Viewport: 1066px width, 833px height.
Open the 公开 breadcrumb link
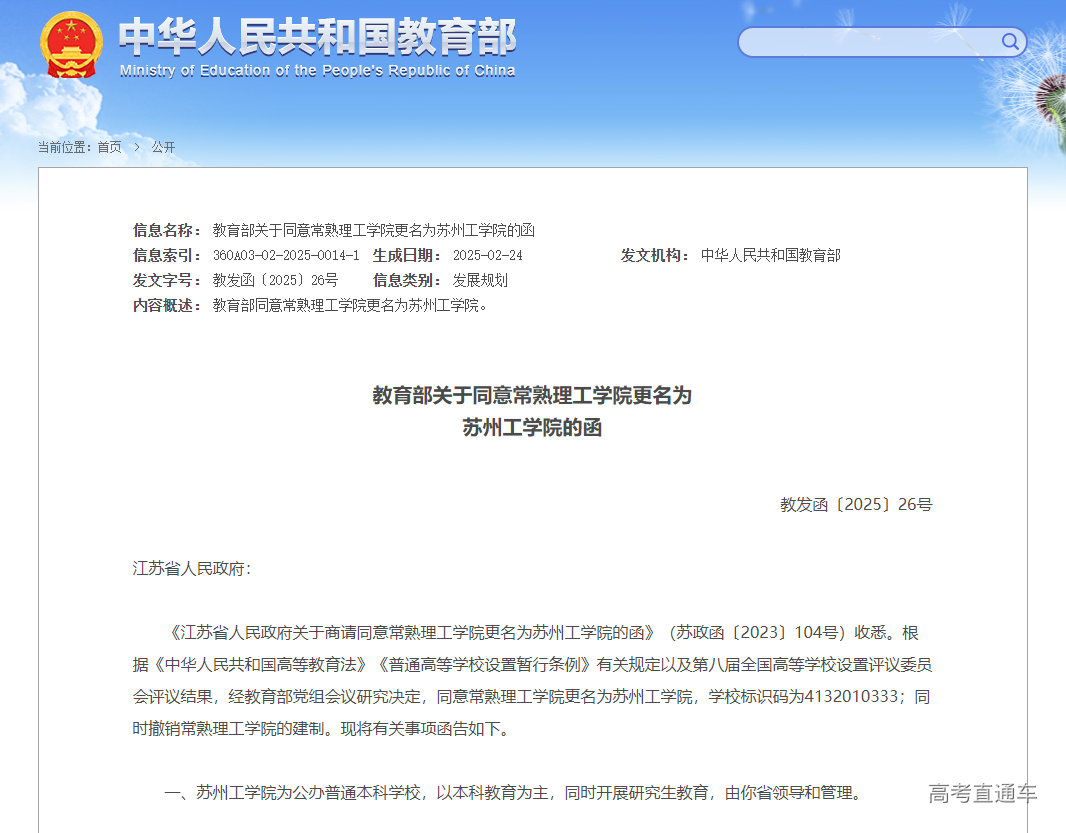point(163,147)
